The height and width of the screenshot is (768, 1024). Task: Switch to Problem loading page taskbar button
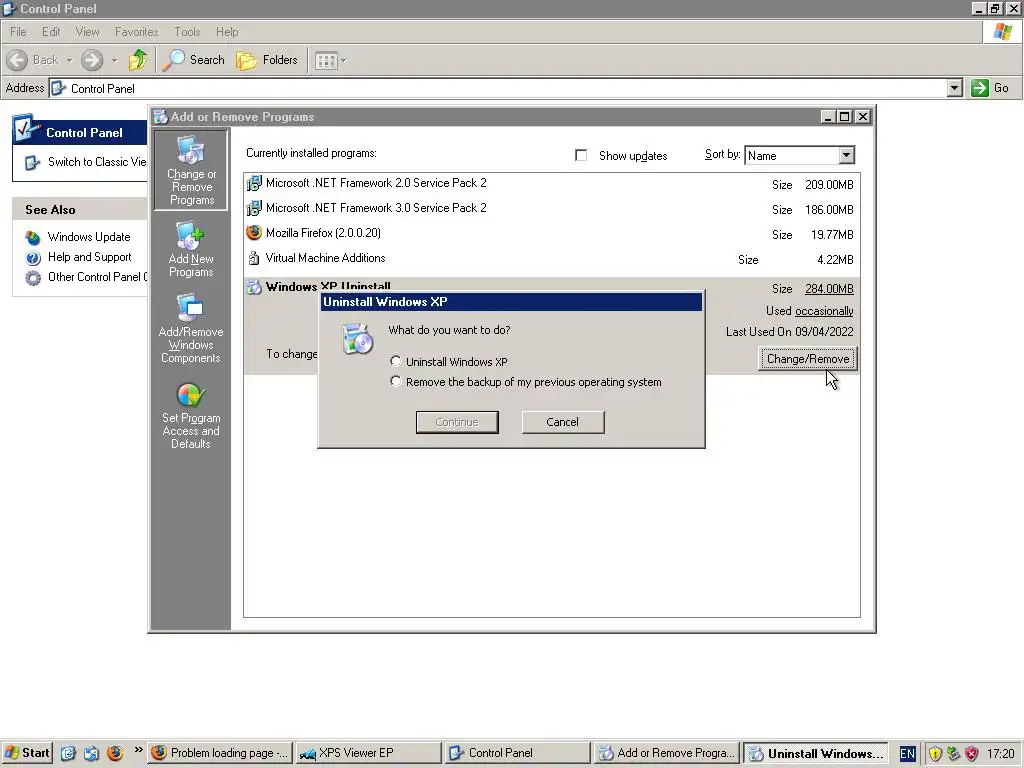tap(220, 753)
